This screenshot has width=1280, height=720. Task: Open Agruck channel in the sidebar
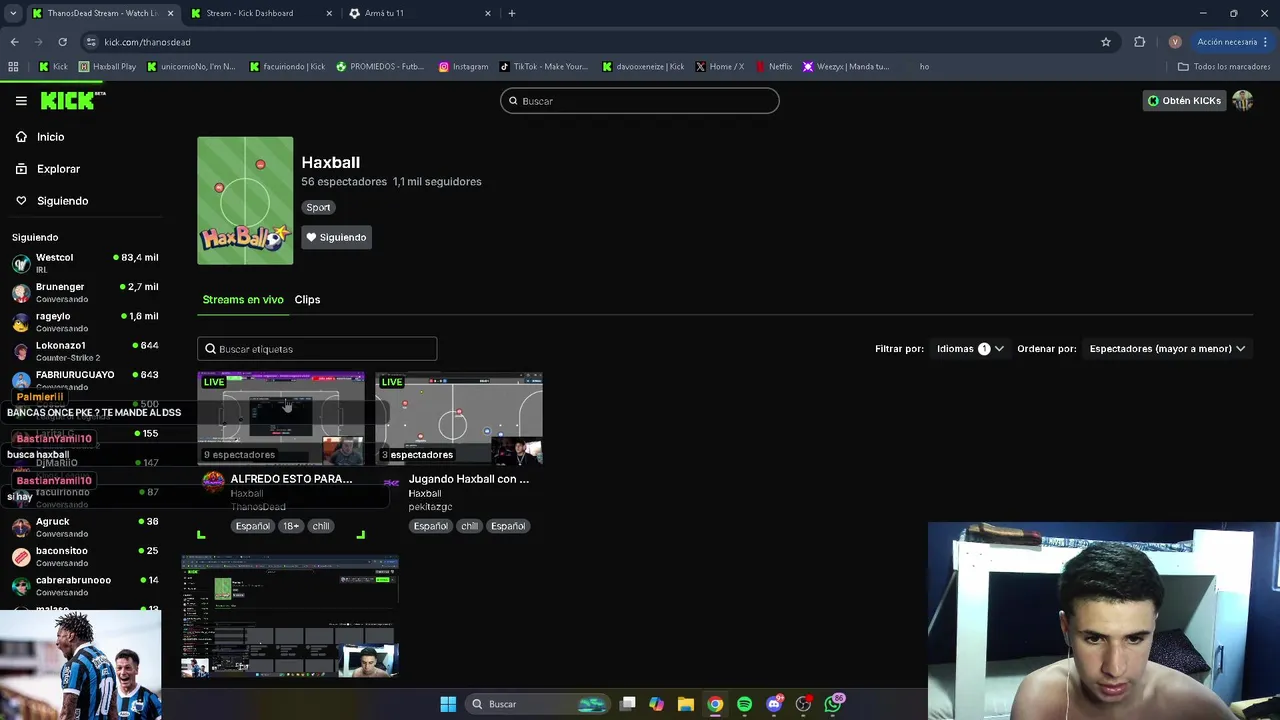[85, 527]
